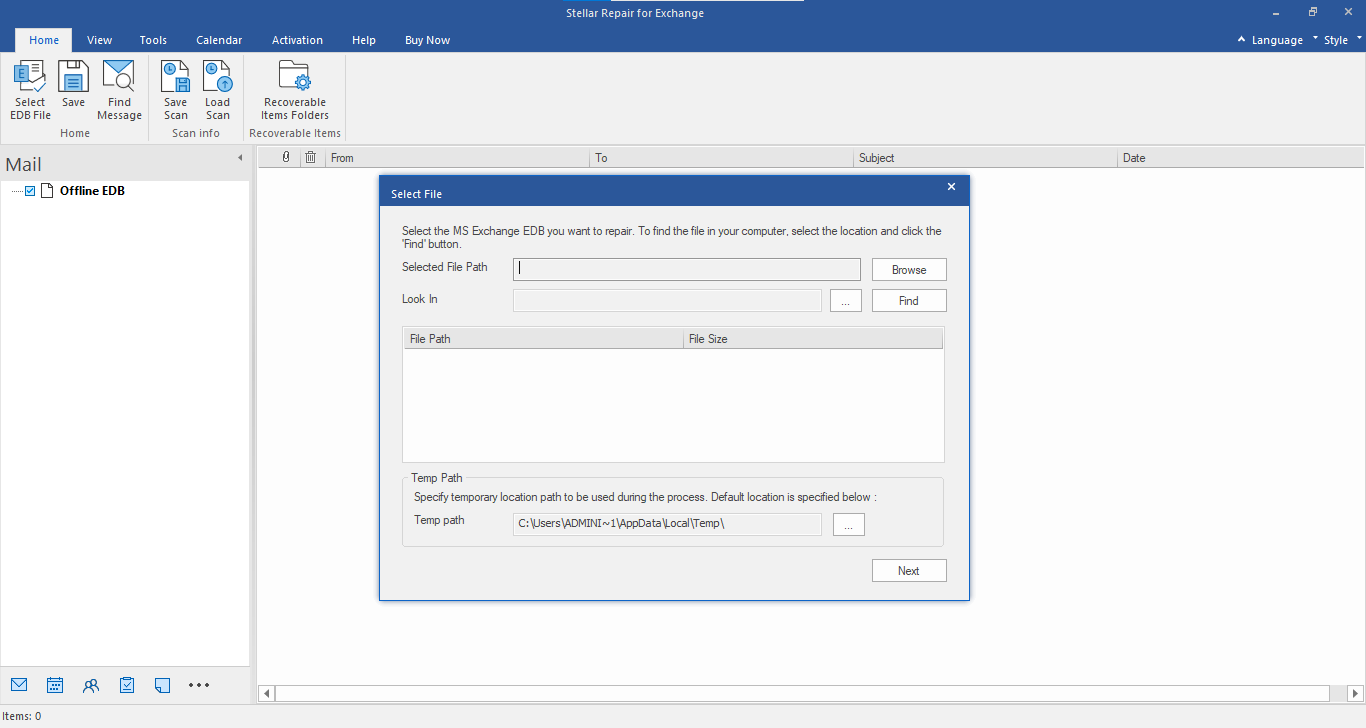The width and height of the screenshot is (1366, 728).
Task: Sort by the Date column header
Action: pyautogui.click(x=1240, y=158)
